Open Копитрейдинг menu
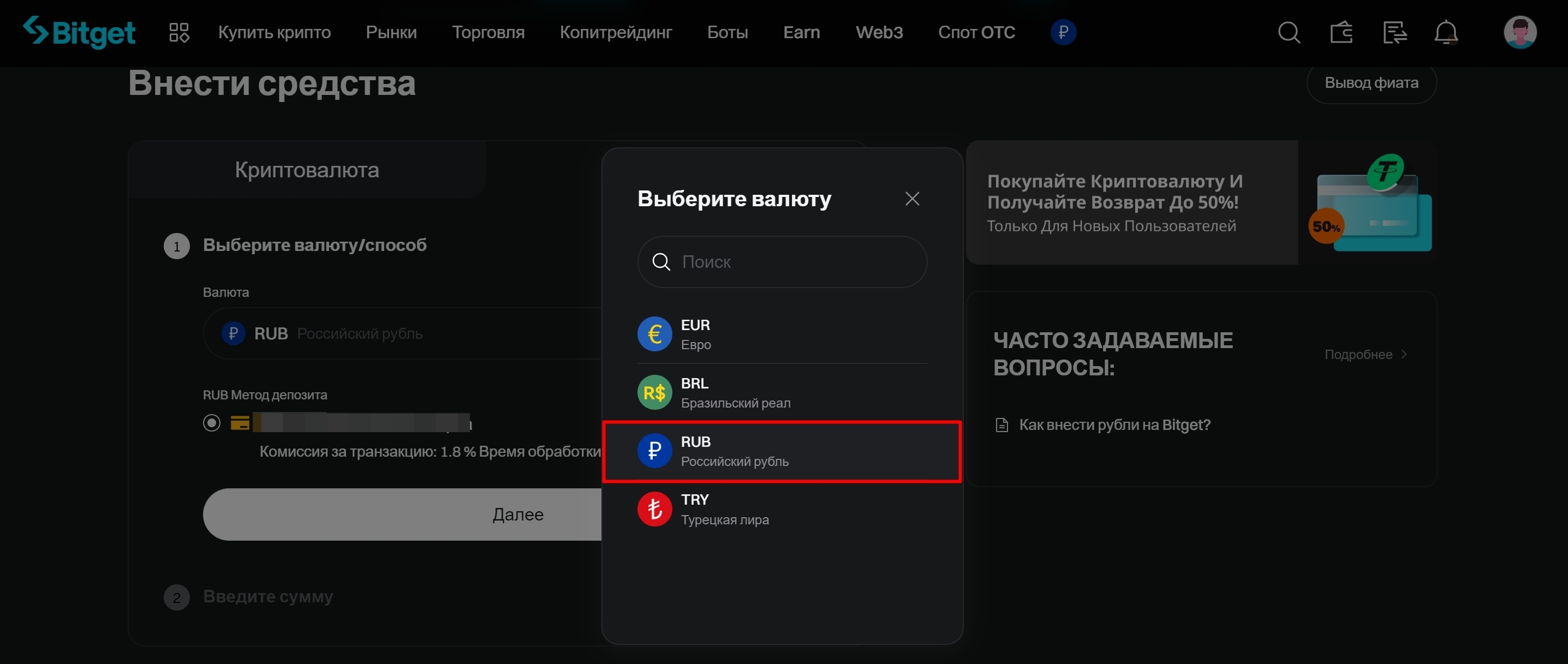This screenshot has height=664, width=1568. tap(616, 32)
